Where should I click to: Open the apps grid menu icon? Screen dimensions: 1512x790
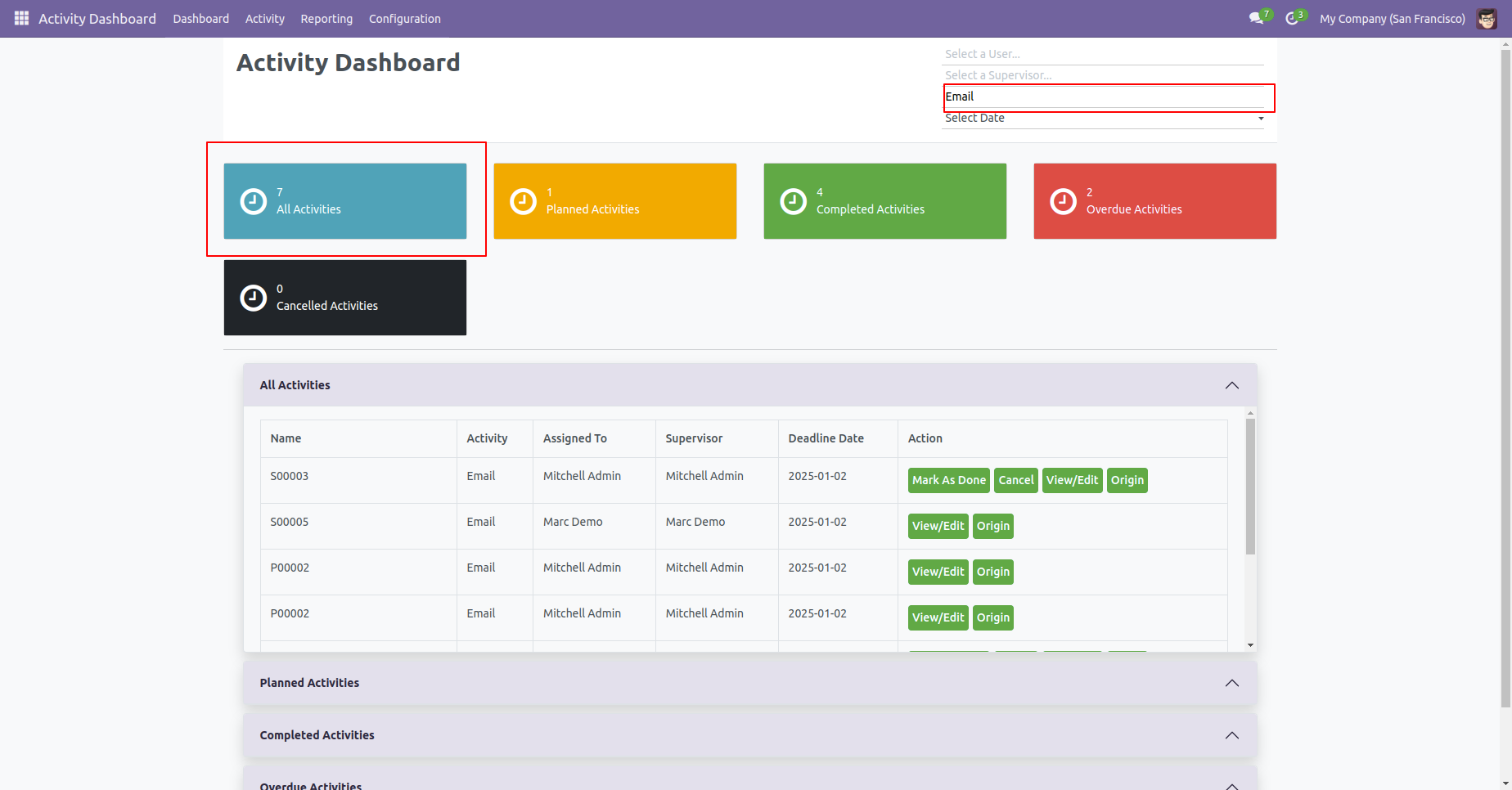coord(21,18)
